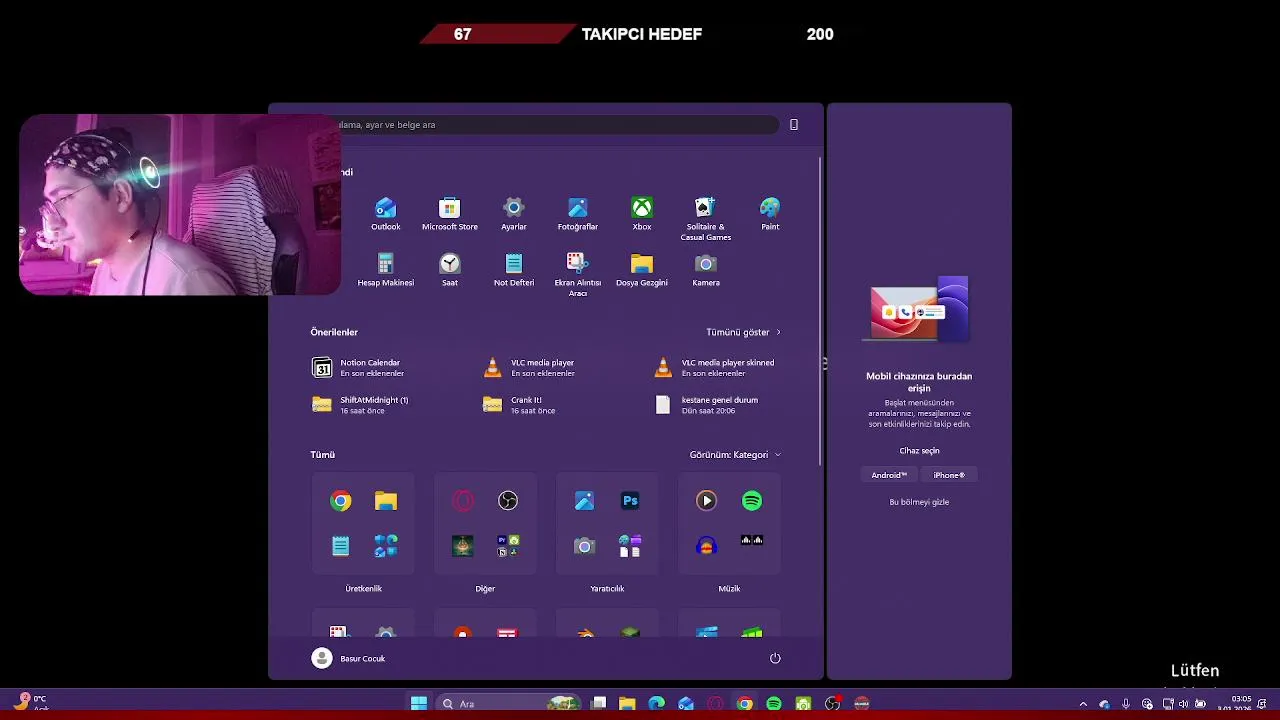The width and height of the screenshot is (1280, 720).
Task: Click the microphone tray icon
Action: (x=1126, y=704)
